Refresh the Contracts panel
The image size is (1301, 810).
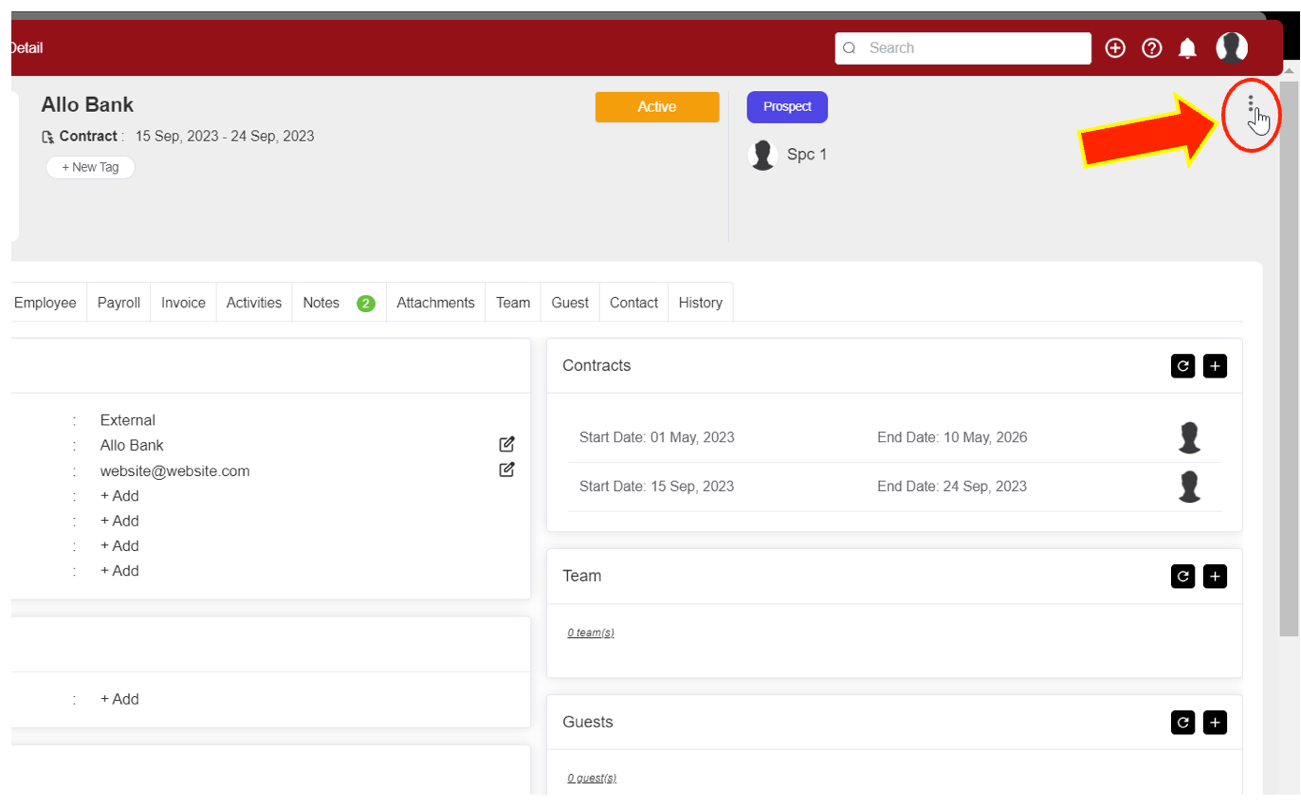(x=1182, y=366)
